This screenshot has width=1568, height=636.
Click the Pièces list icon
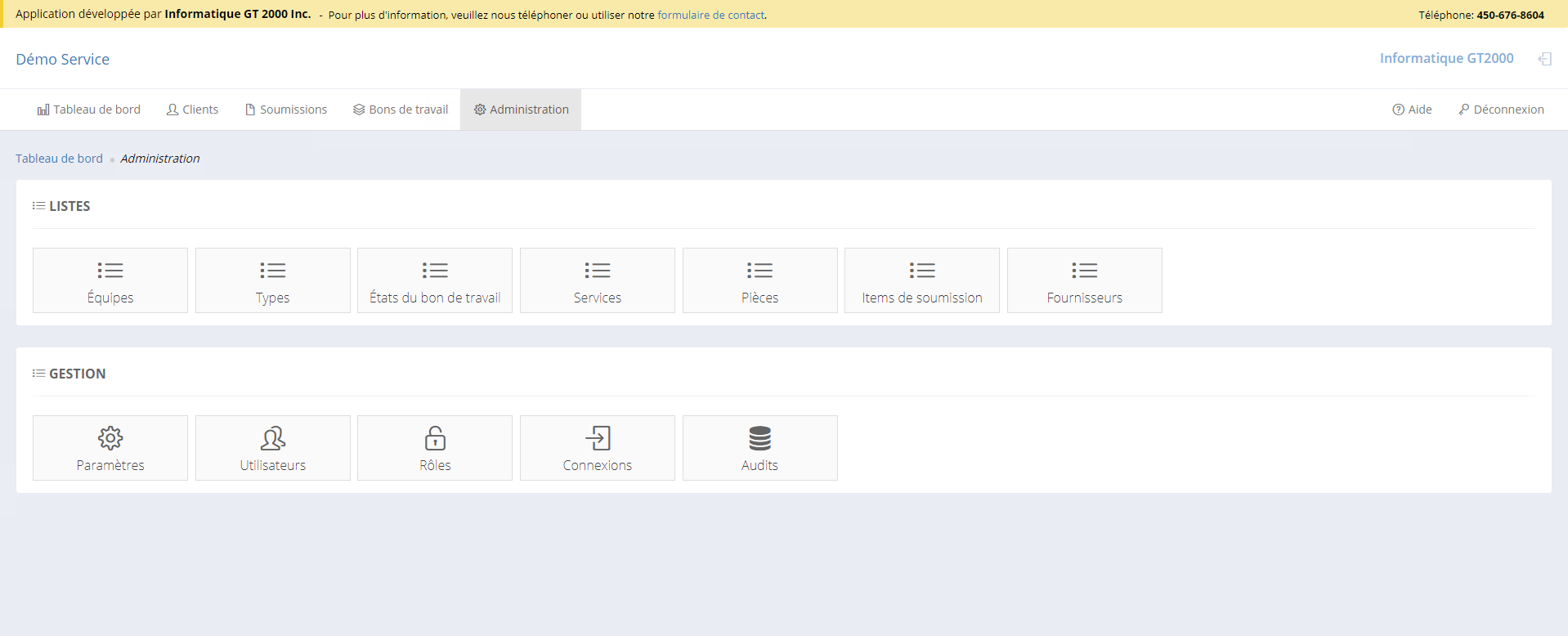coord(759,271)
